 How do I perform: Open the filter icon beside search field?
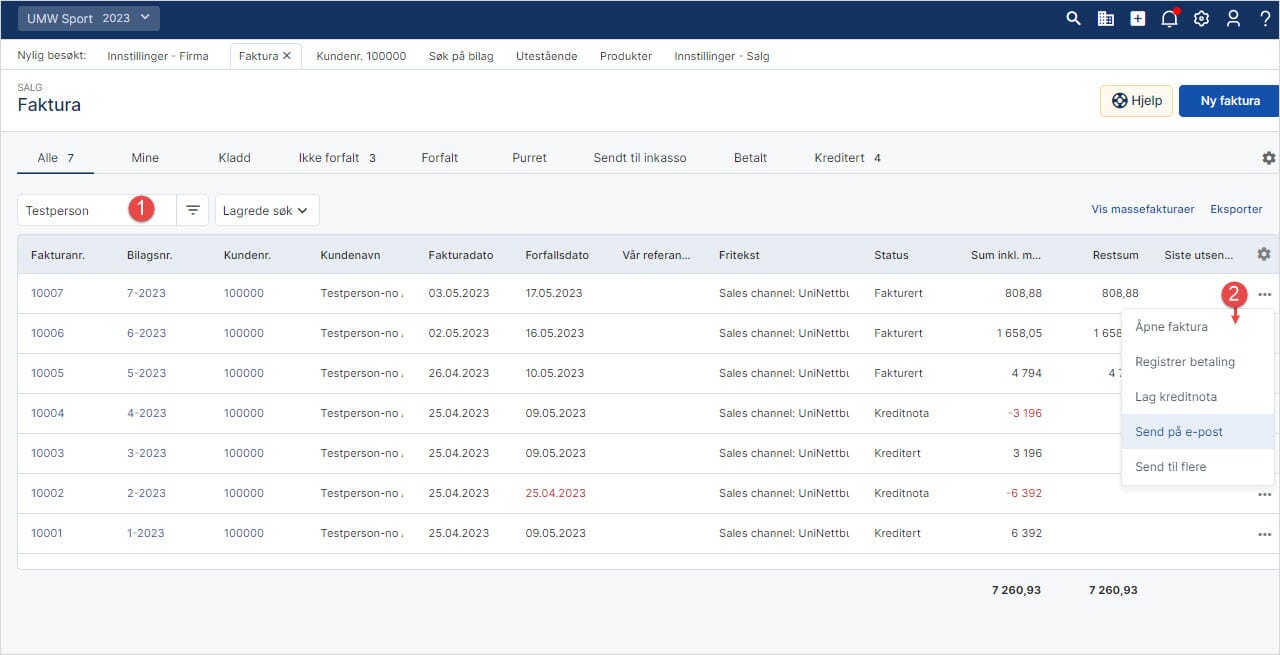193,210
